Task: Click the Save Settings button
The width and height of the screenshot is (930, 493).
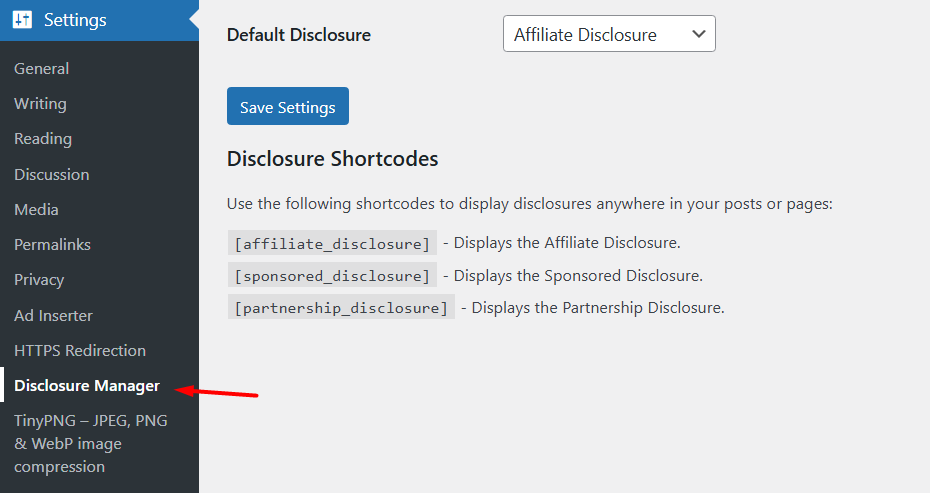Action: [288, 106]
